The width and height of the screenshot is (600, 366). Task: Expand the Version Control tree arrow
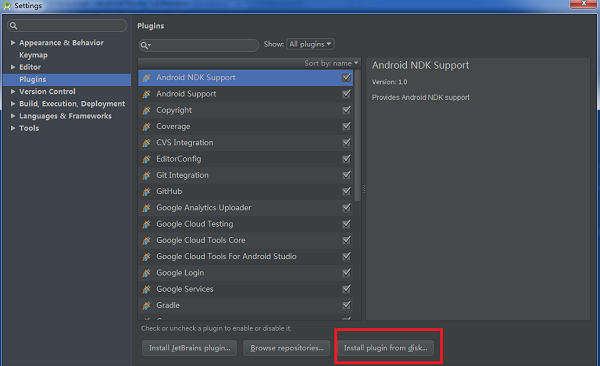(x=13, y=92)
